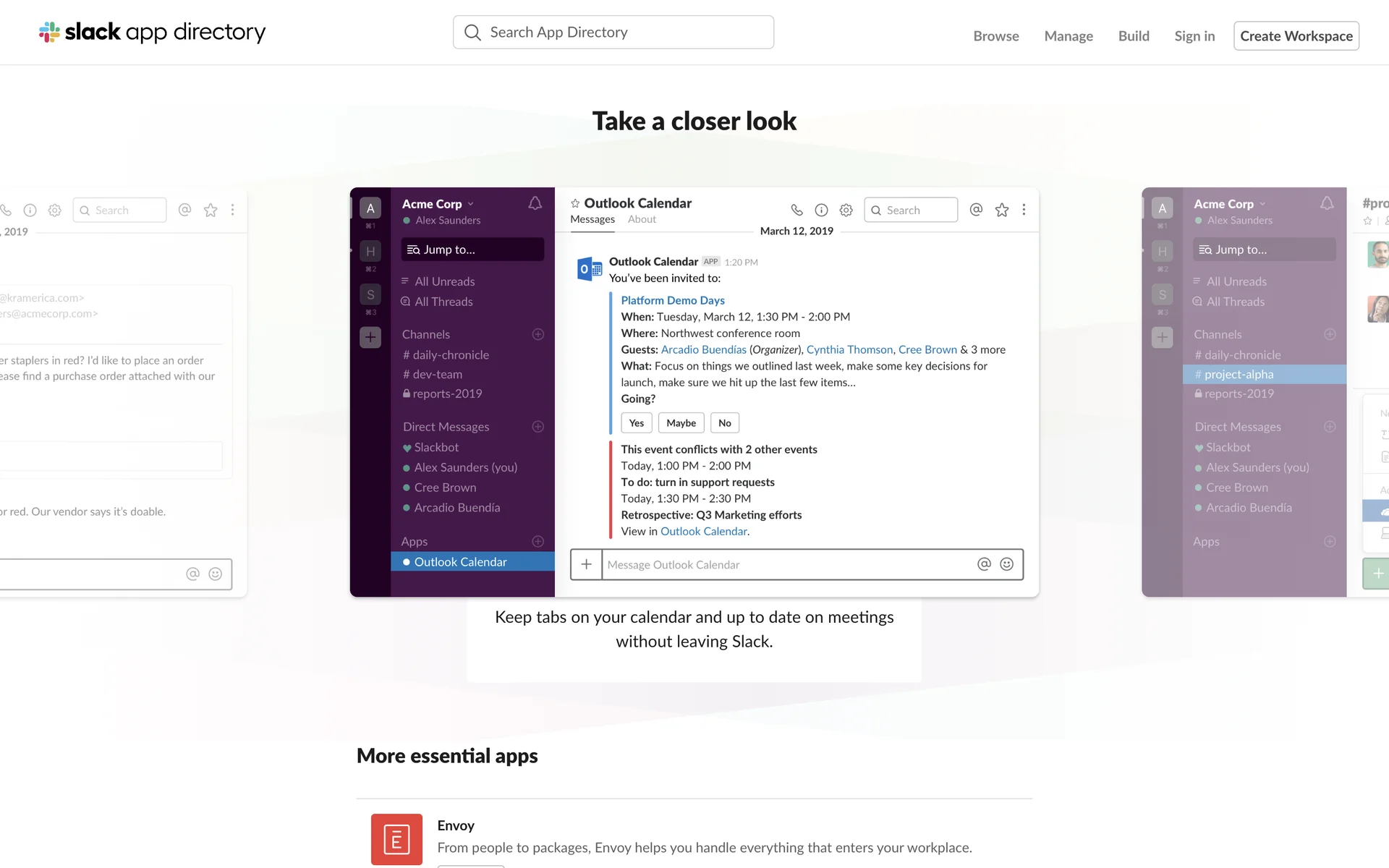Click the Search App Directory field
This screenshot has height=868, width=1389.
point(613,33)
